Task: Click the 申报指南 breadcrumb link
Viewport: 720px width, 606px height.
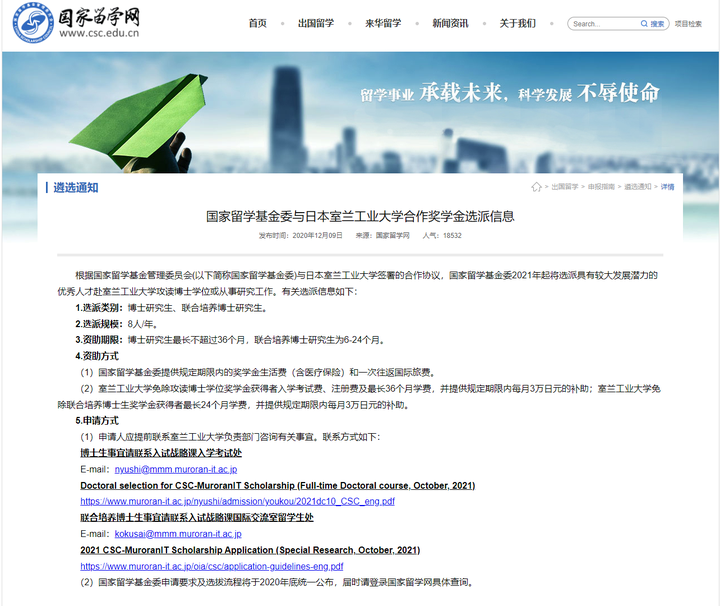Action: [x=601, y=187]
